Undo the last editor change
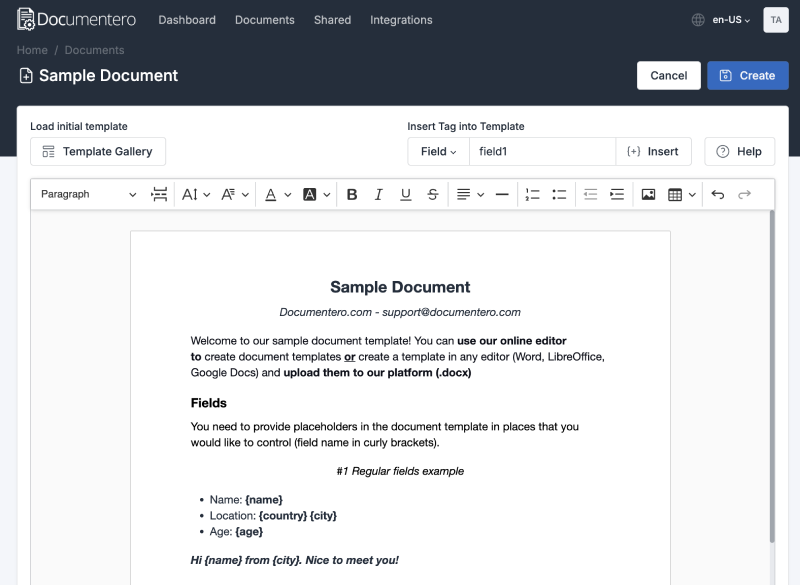This screenshot has width=800, height=585. [717, 194]
